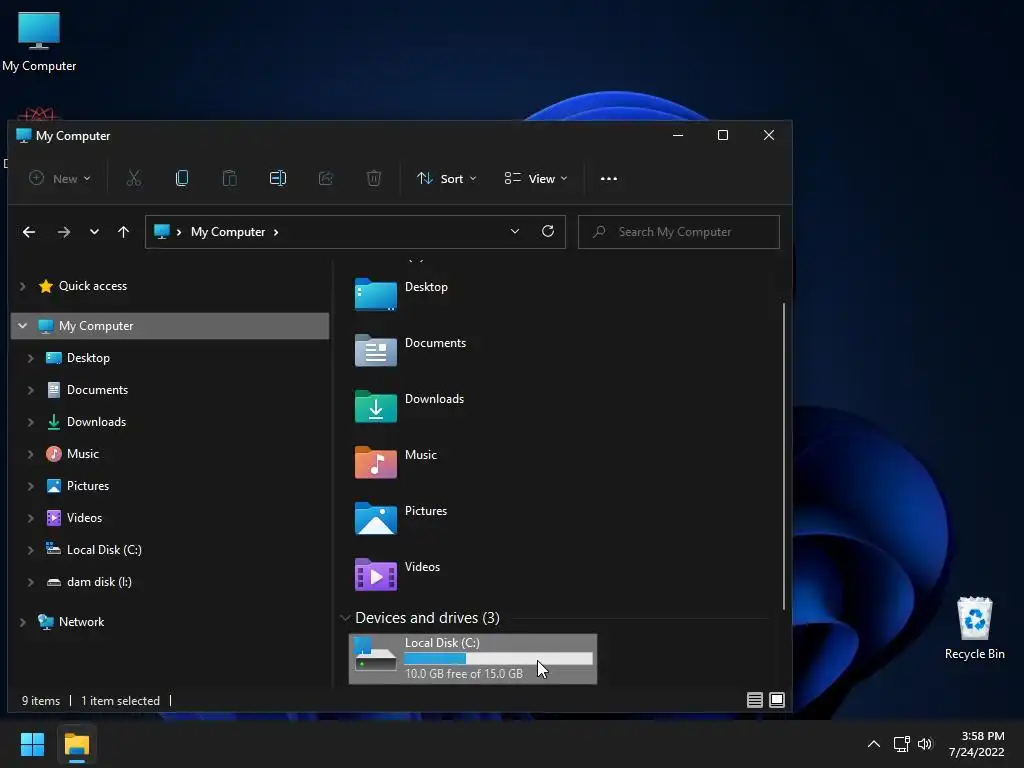Show hidden tray icons chevron
Viewport: 1024px width, 768px height.
pos(874,744)
